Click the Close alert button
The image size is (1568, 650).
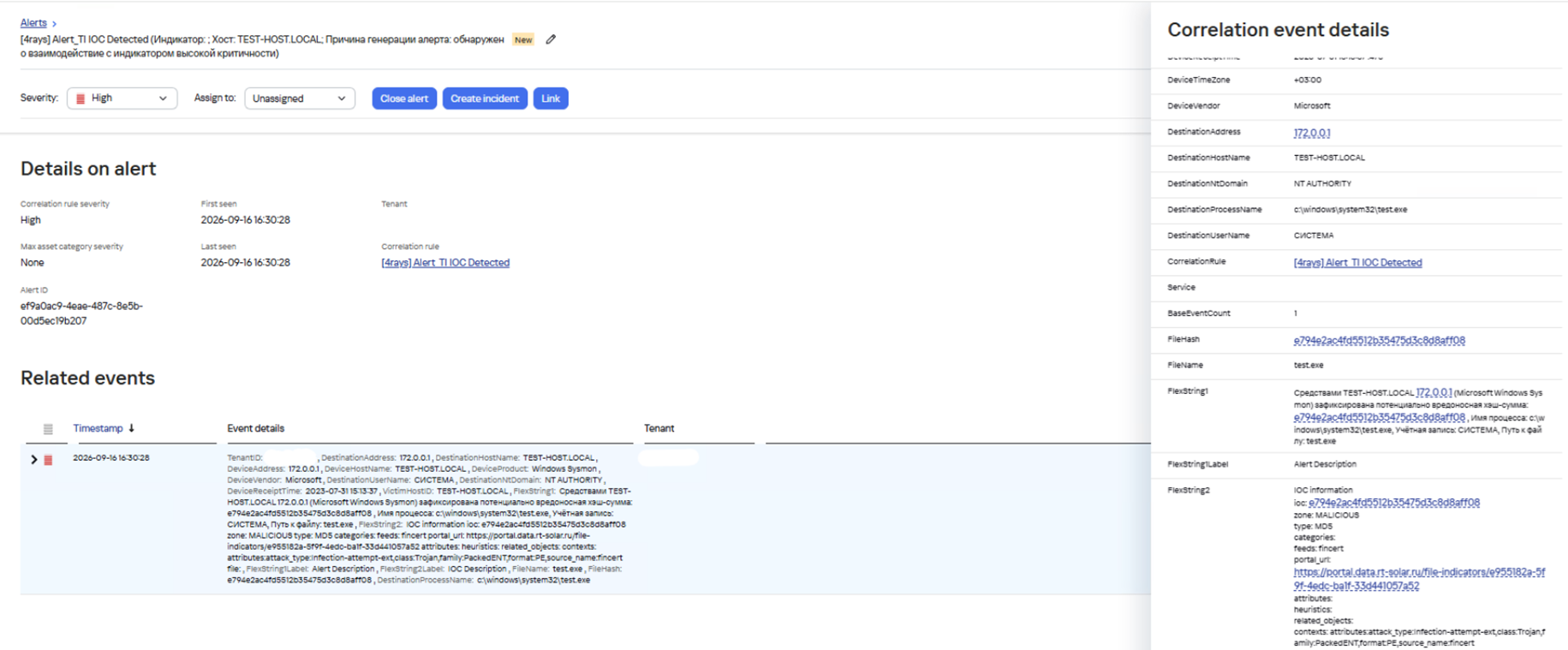(x=404, y=98)
